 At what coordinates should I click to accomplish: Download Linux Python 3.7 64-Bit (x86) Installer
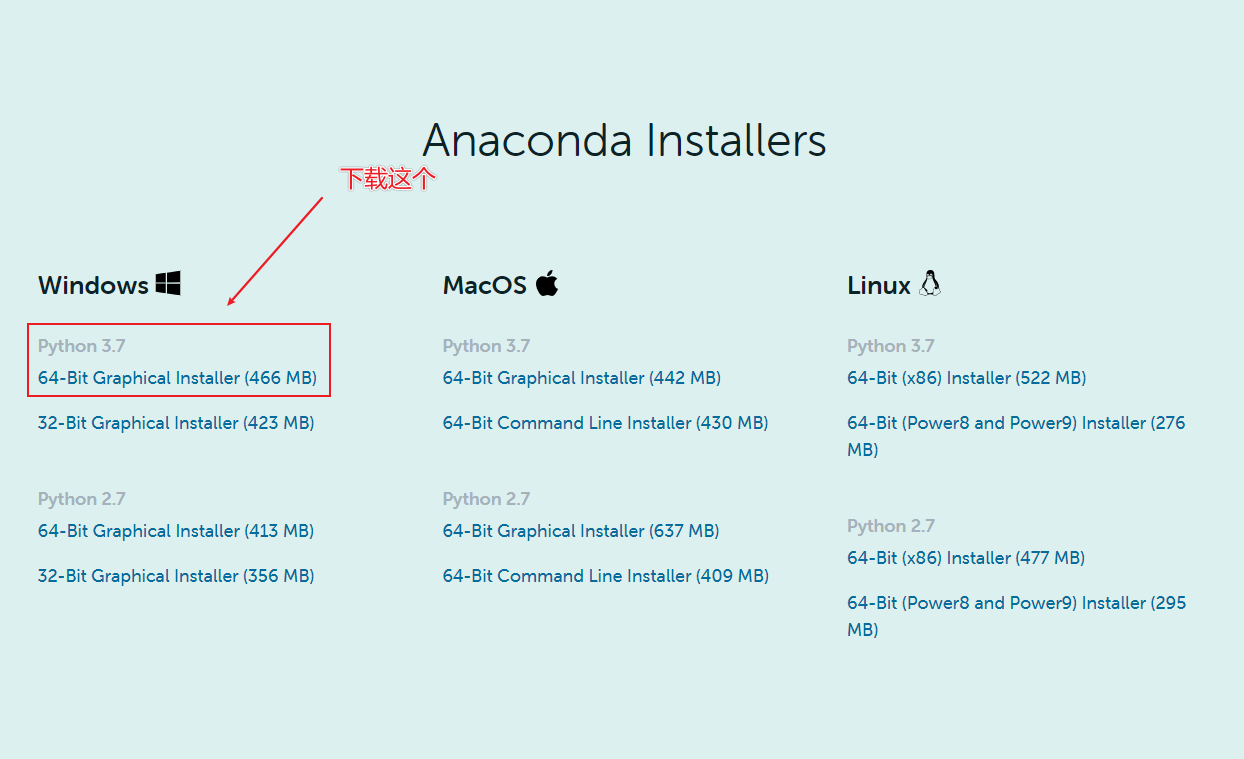(967, 378)
